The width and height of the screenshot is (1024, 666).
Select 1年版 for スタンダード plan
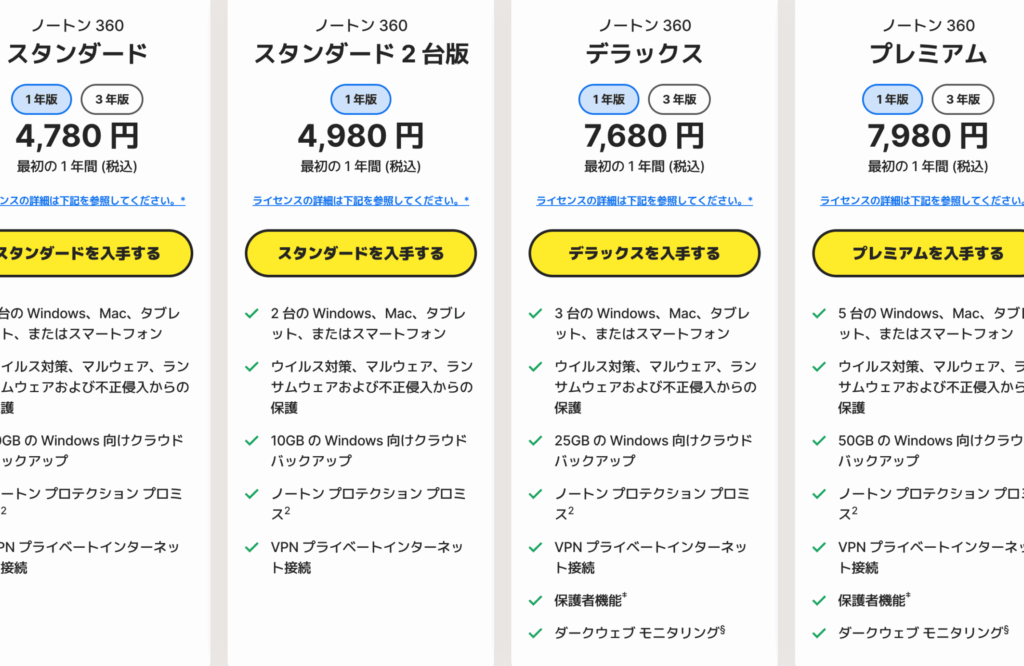click(x=41, y=100)
